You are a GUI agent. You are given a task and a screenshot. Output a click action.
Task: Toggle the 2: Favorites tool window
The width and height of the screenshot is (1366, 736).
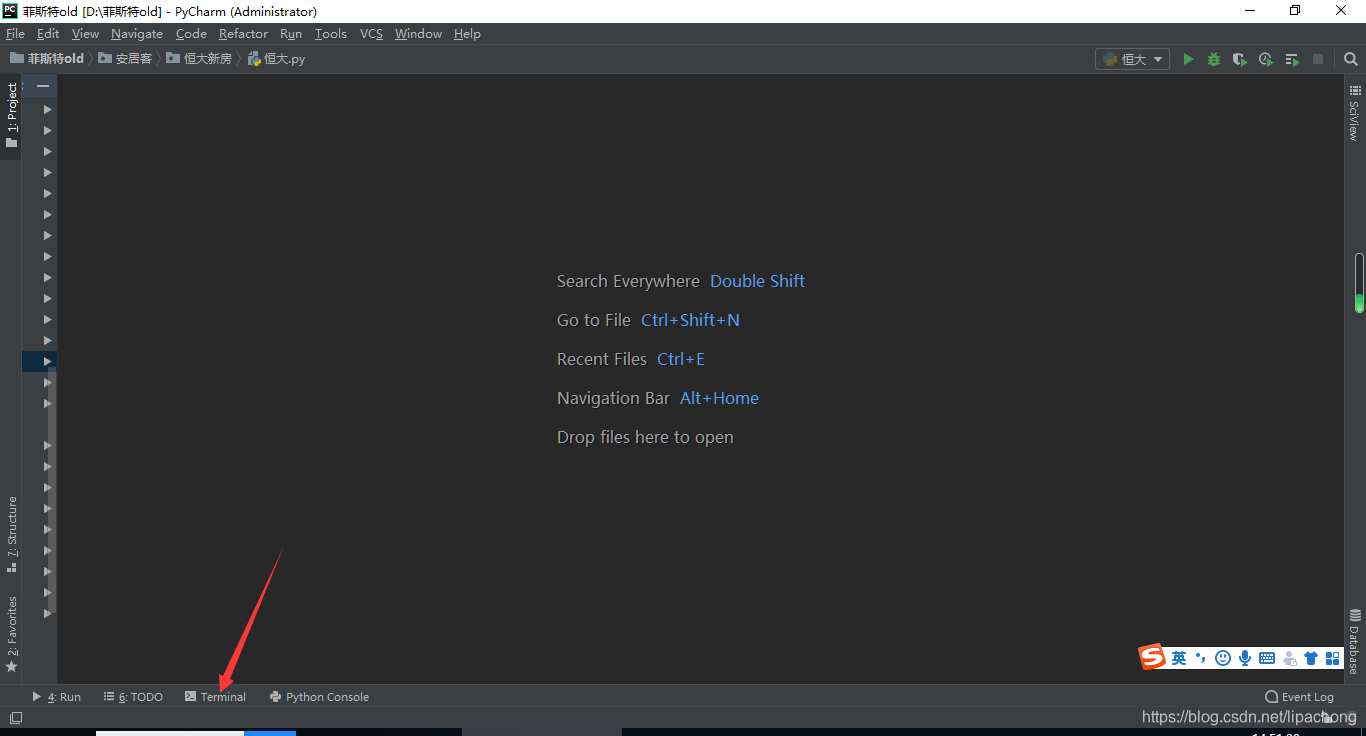coord(11,634)
